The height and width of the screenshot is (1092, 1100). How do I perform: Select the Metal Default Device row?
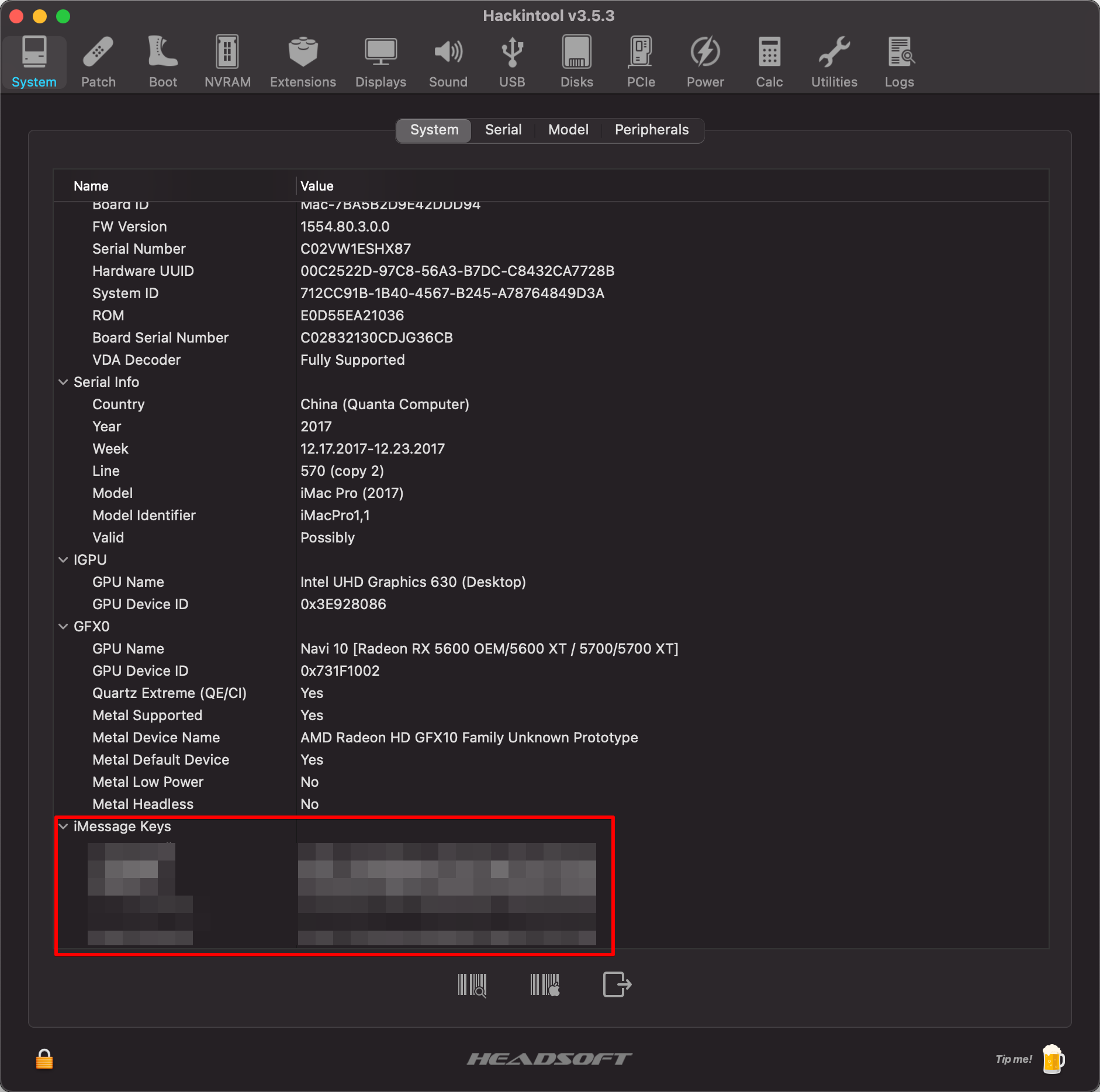tap(551, 760)
